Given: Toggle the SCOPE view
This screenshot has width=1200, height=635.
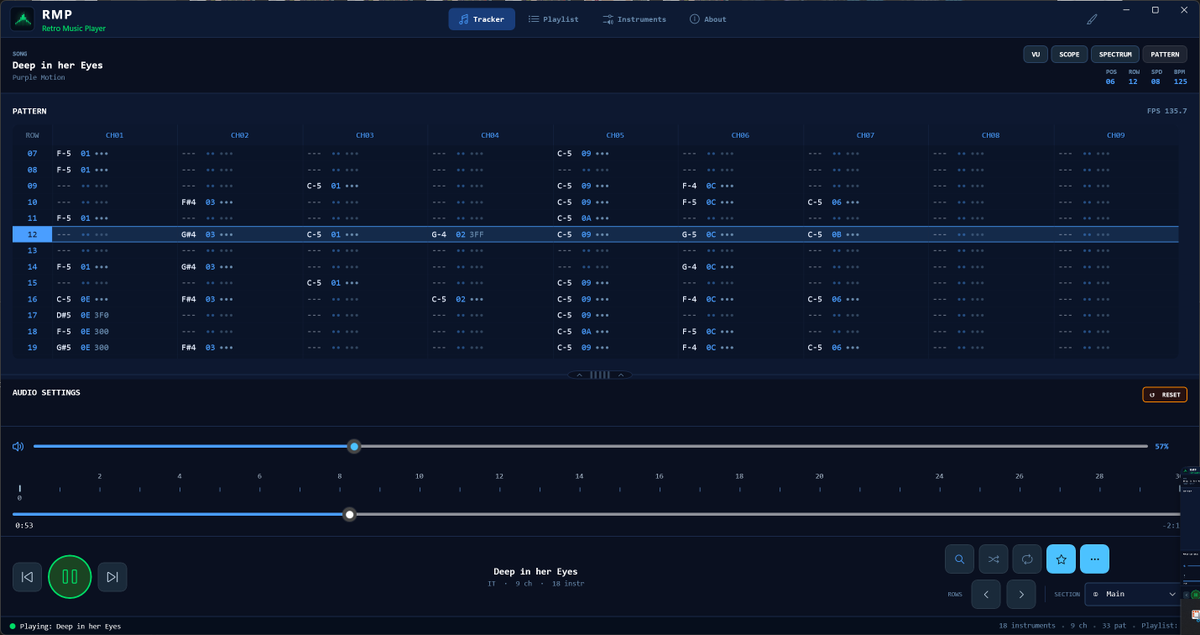Looking at the screenshot, I should coord(1069,54).
